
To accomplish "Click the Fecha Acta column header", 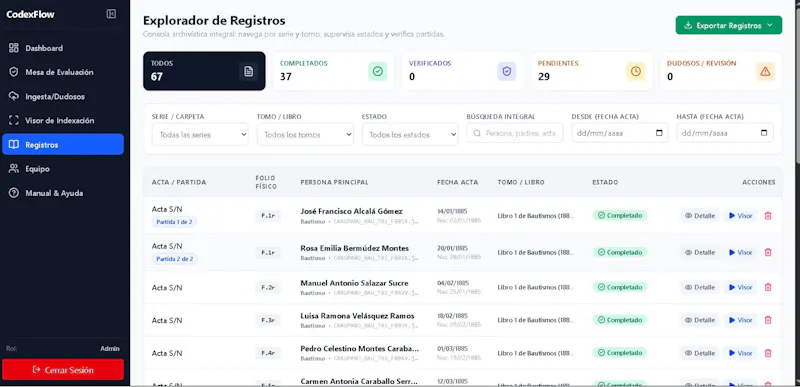I will tap(458, 182).
